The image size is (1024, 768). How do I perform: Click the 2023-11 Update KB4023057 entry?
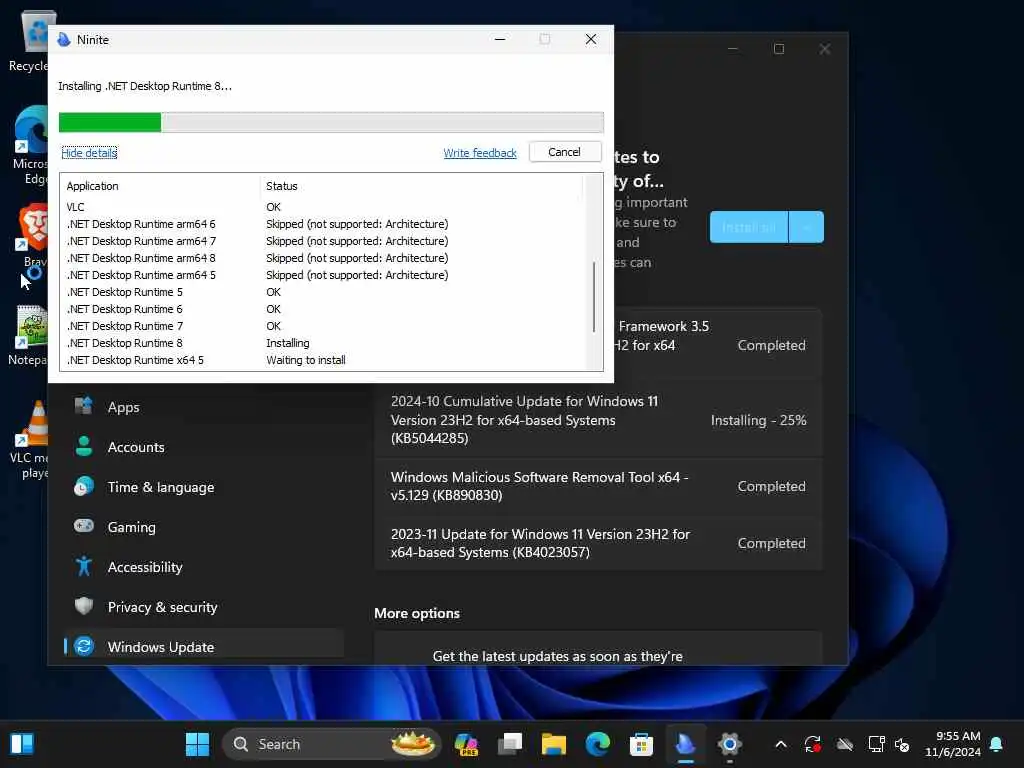click(598, 543)
